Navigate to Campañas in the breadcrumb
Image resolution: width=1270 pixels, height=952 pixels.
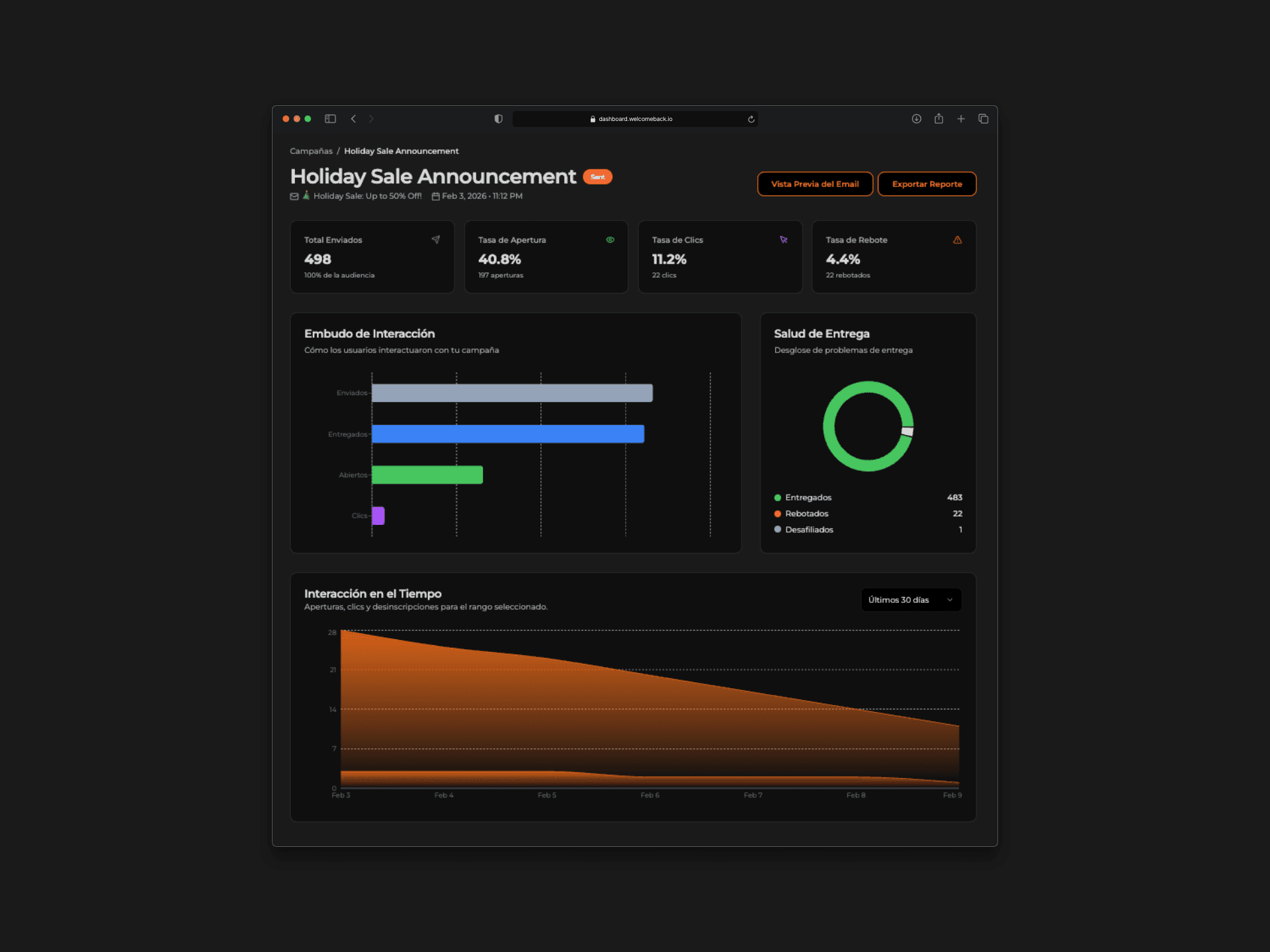pyautogui.click(x=311, y=151)
